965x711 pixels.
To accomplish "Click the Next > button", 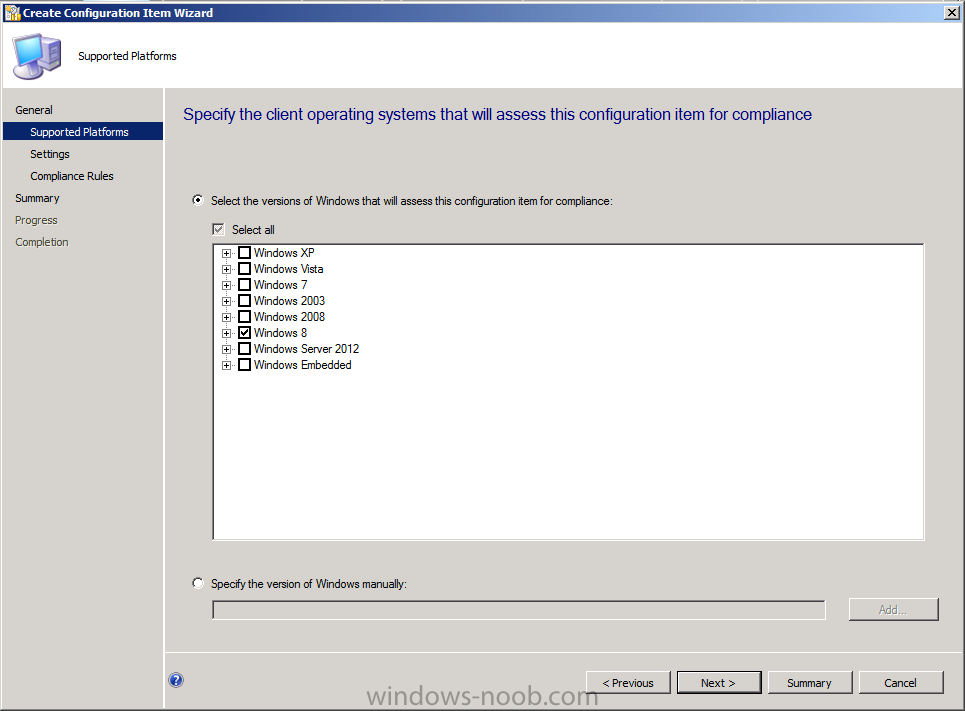I will click(x=718, y=683).
